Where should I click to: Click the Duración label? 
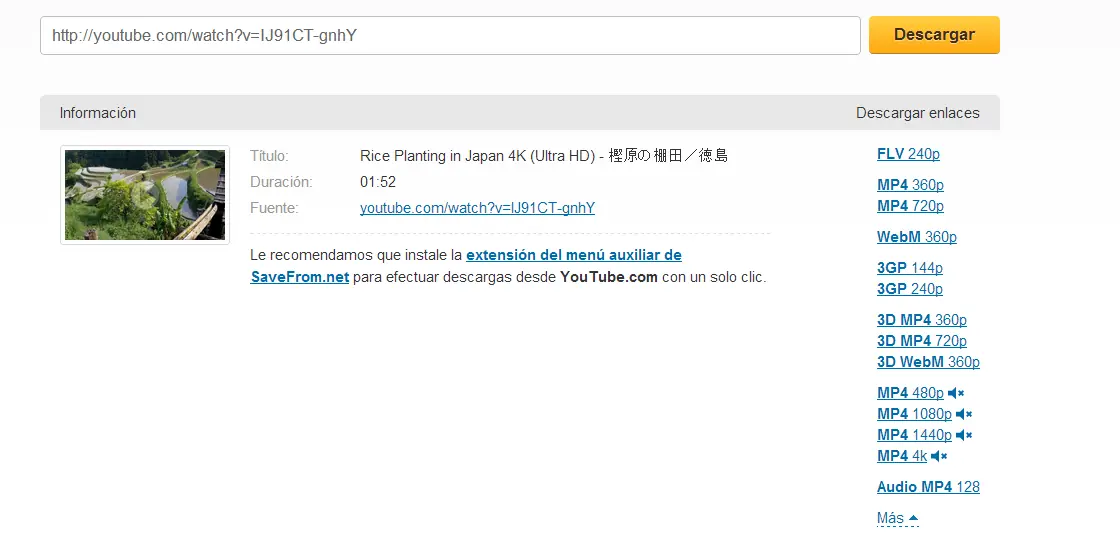tap(281, 182)
